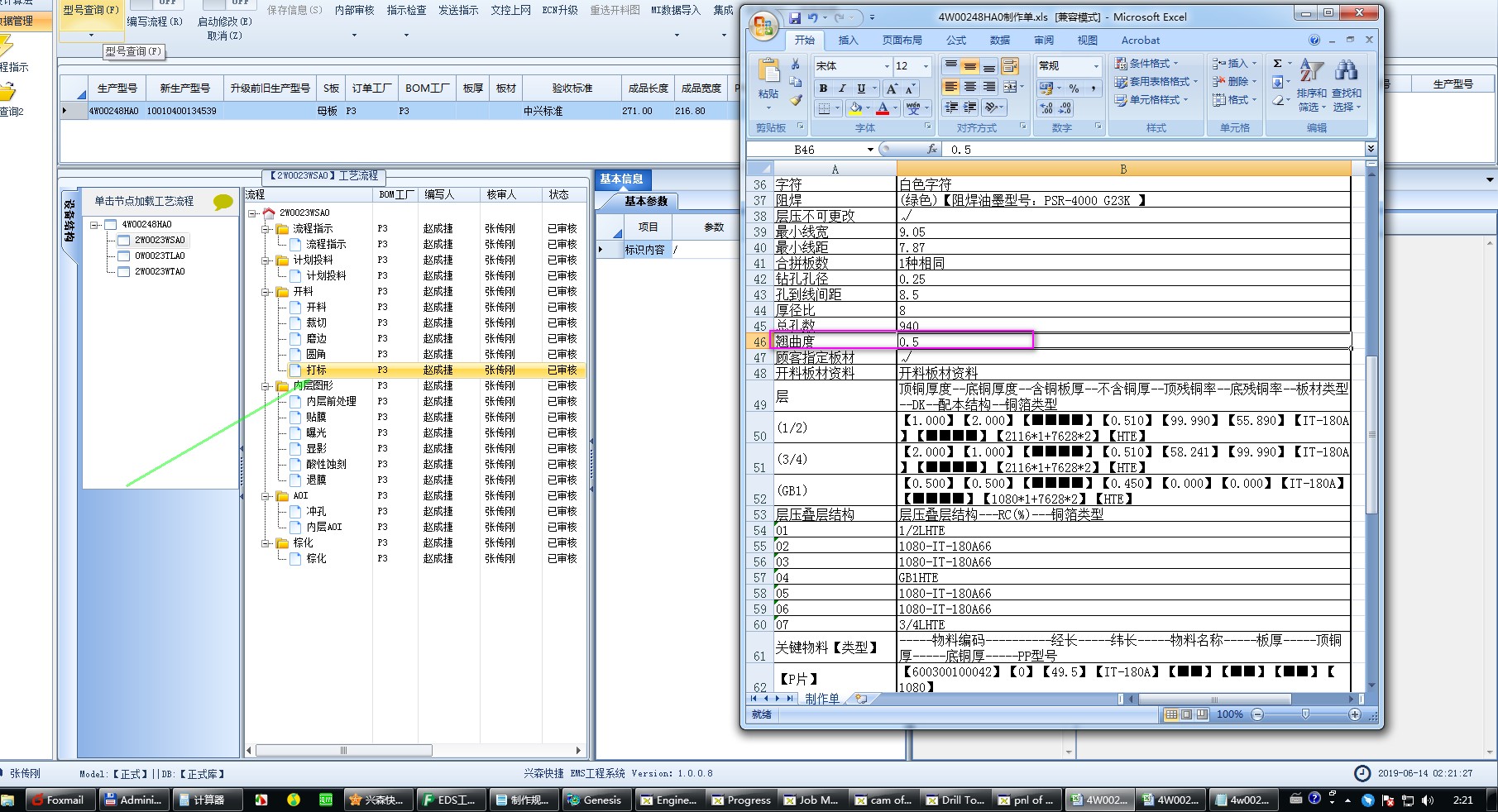
Task: Click the 2W0023WSA0 node in the structure tree
Action: 160,241
